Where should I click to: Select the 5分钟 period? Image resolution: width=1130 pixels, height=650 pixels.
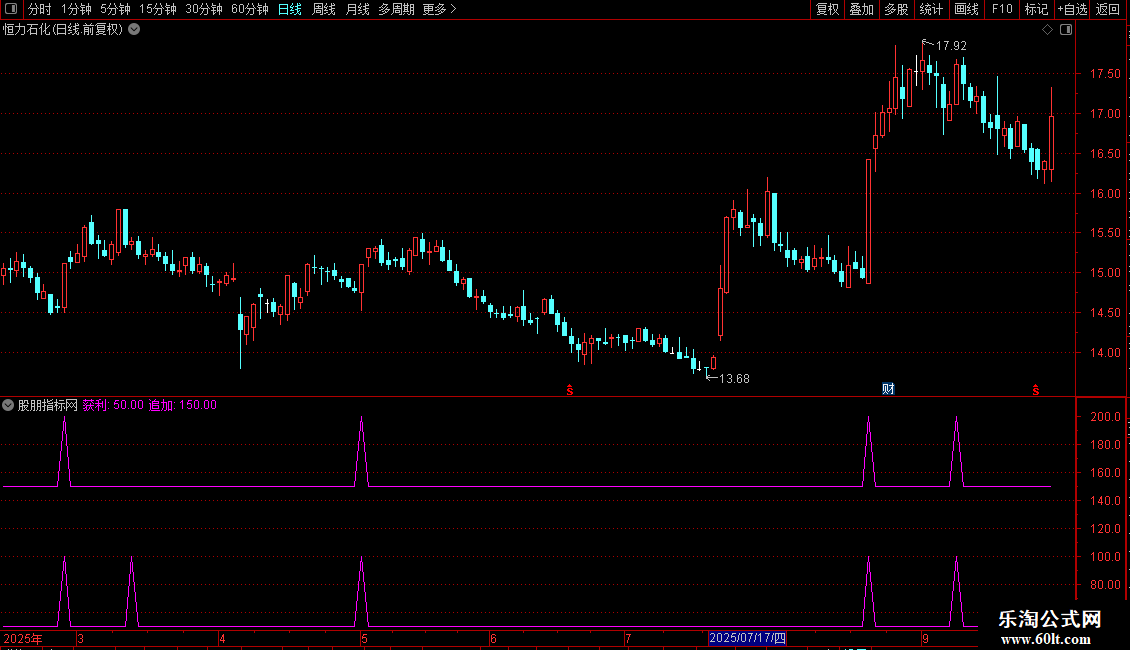pyautogui.click(x=115, y=9)
